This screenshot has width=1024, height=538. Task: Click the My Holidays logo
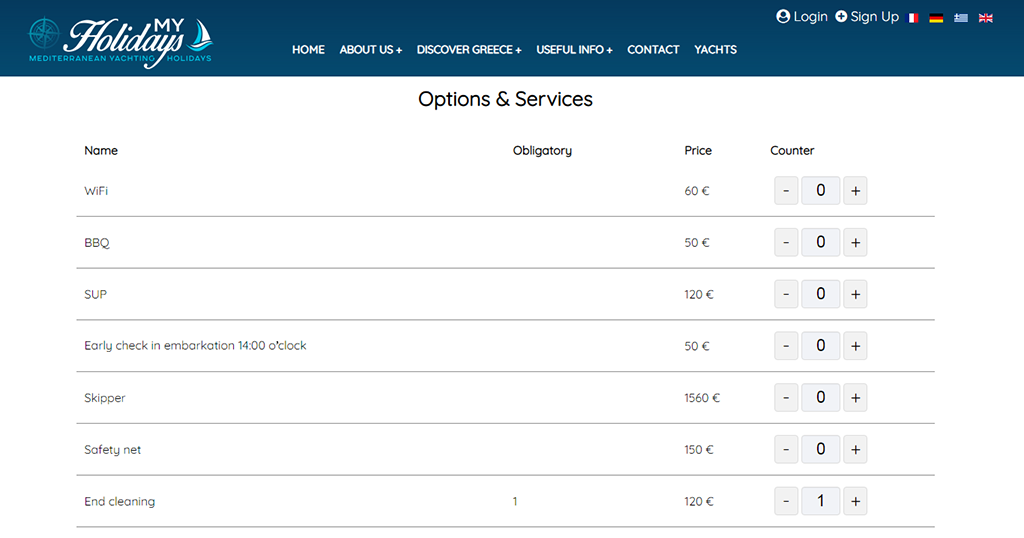pyautogui.click(x=121, y=42)
